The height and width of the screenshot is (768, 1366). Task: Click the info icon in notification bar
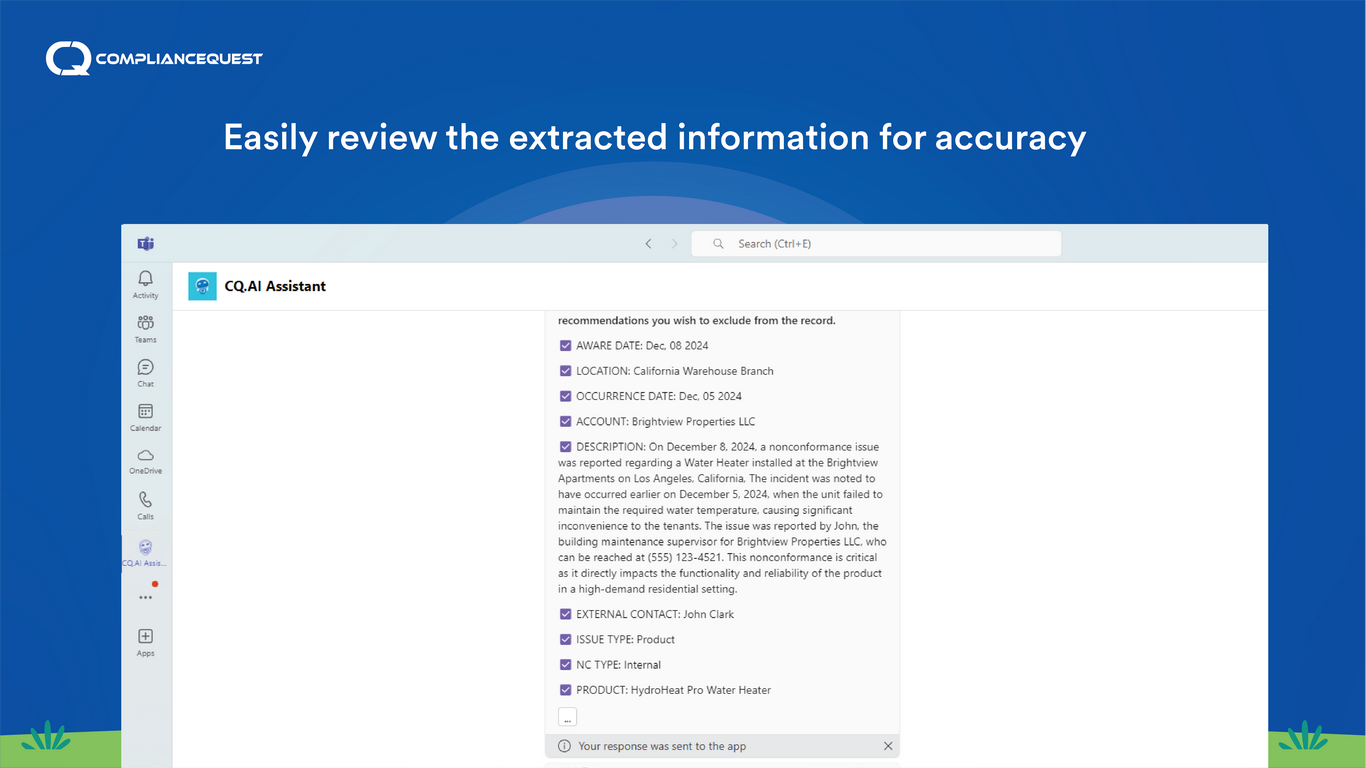(x=564, y=746)
